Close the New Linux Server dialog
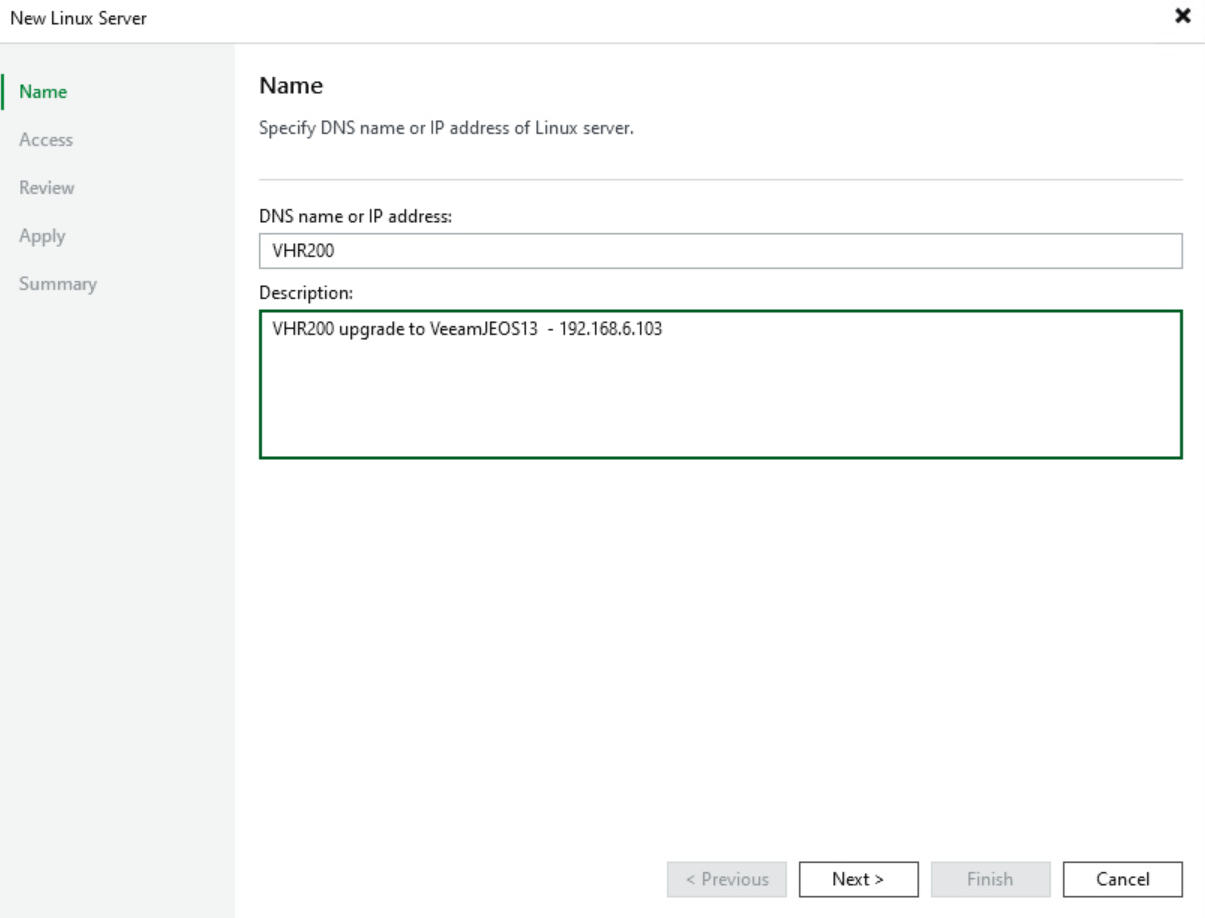 [1182, 16]
